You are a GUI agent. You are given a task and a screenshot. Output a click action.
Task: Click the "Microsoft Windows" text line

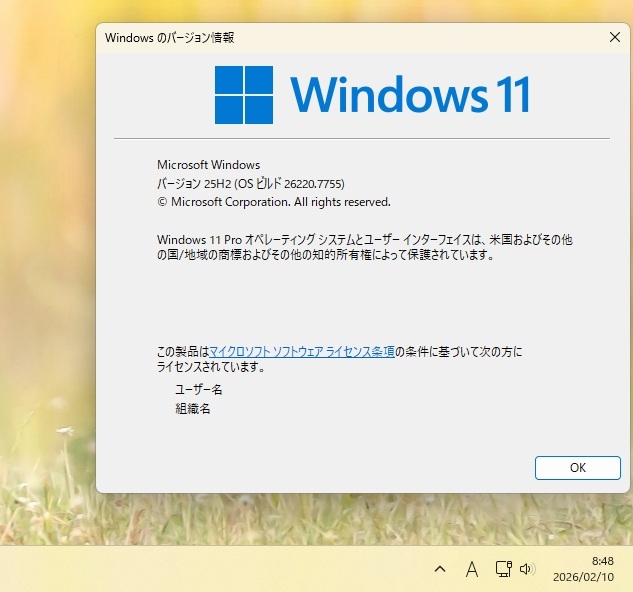pos(208,165)
